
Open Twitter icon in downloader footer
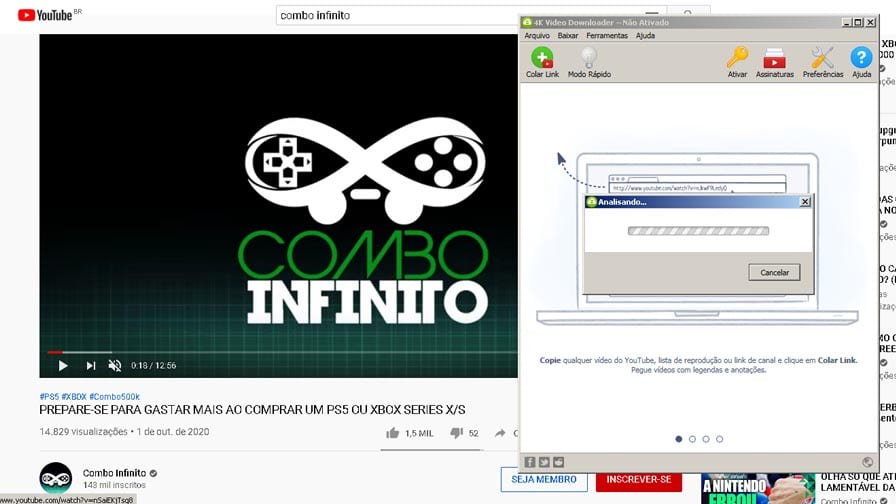pyautogui.click(x=544, y=462)
